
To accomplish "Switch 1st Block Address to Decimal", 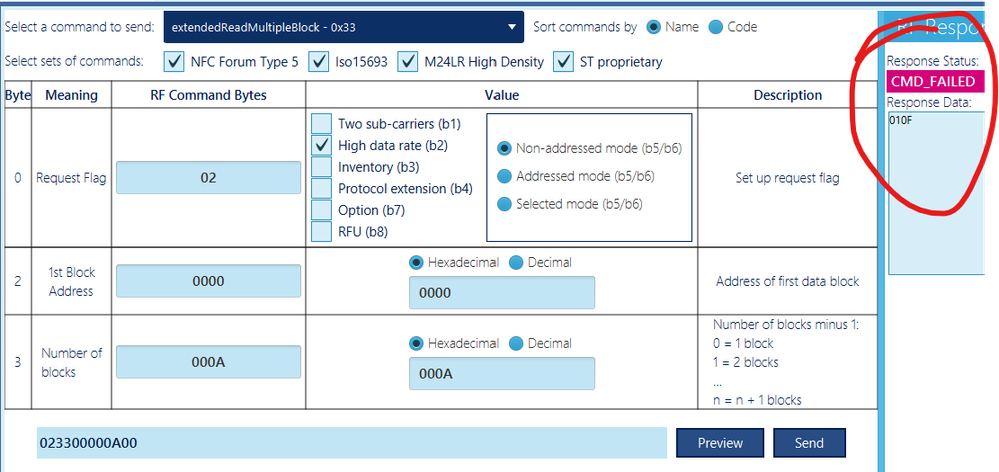I will (516, 262).
